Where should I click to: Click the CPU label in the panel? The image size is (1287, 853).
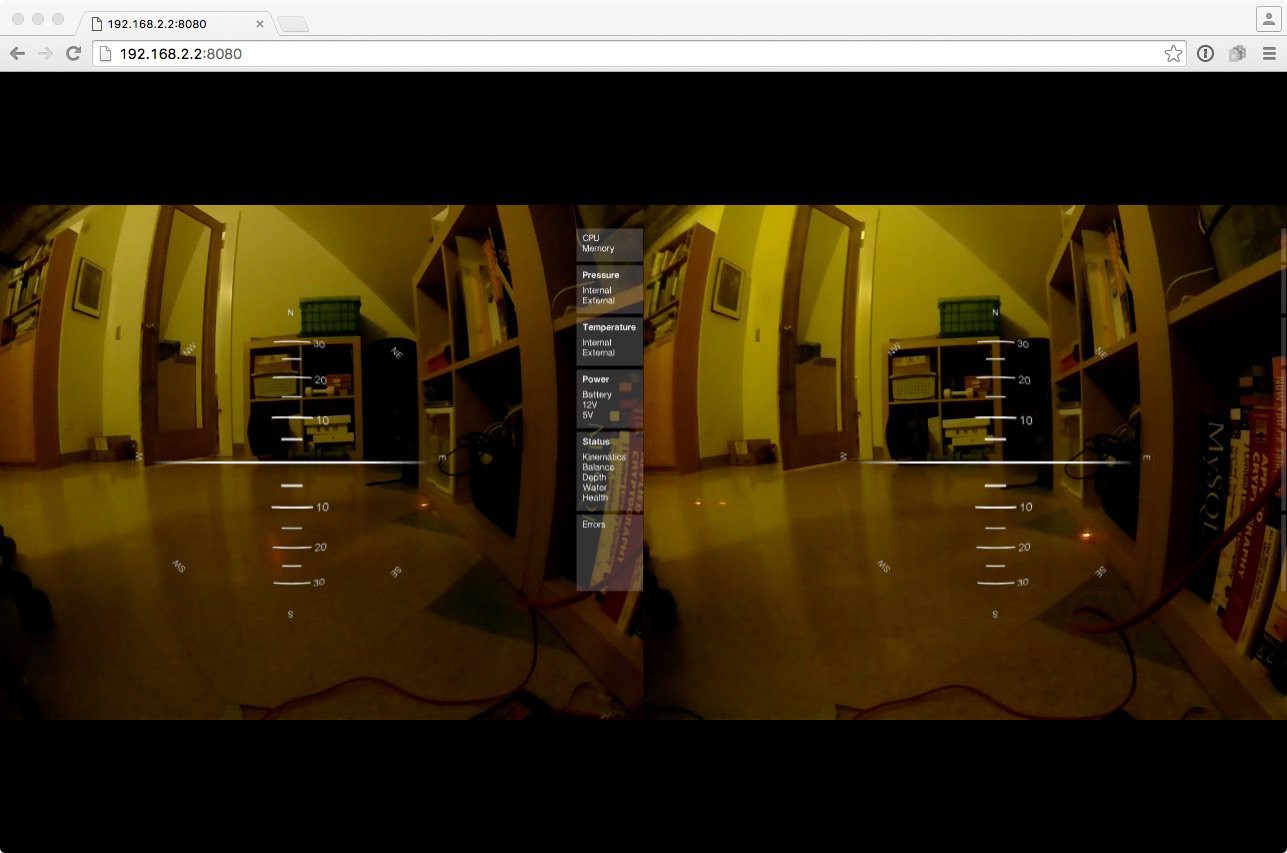click(x=591, y=238)
